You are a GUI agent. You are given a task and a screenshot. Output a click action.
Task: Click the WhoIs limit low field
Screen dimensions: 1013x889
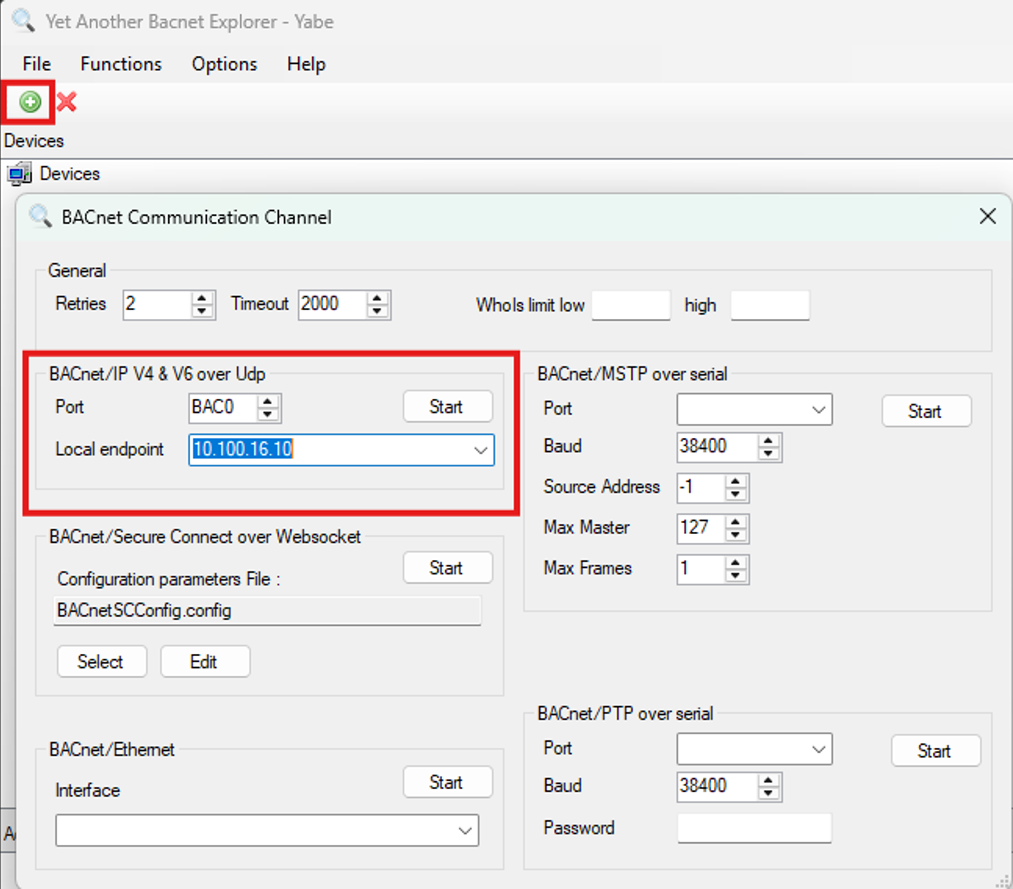pyautogui.click(x=631, y=305)
